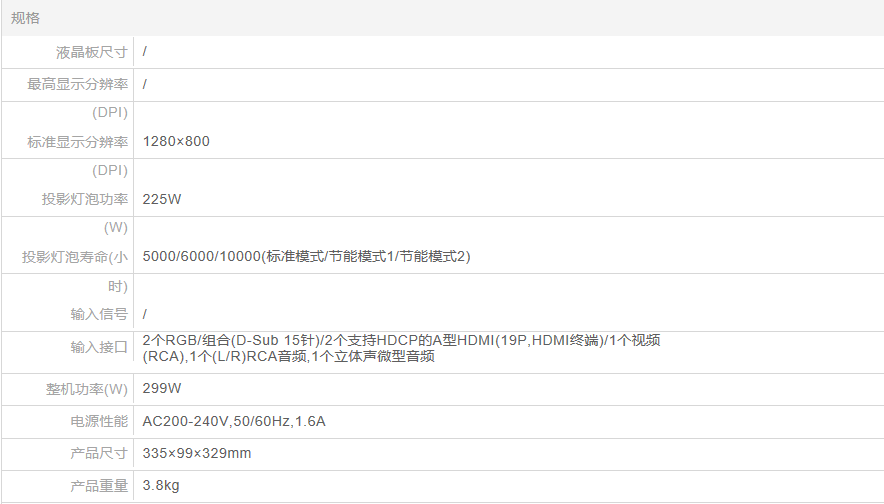
Task: Click the (W) unit text under 投影灯泡功率
Action: (x=116, y=227)
